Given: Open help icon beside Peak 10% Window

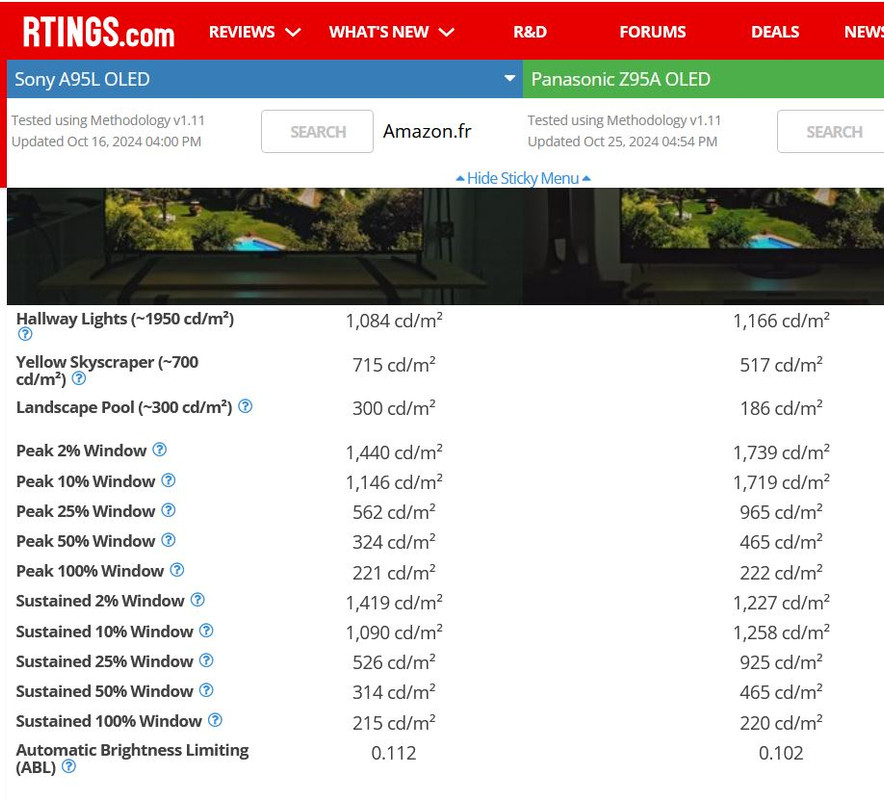Looking at the screenshot, I should pyautogui.click(x=169, y=480).
